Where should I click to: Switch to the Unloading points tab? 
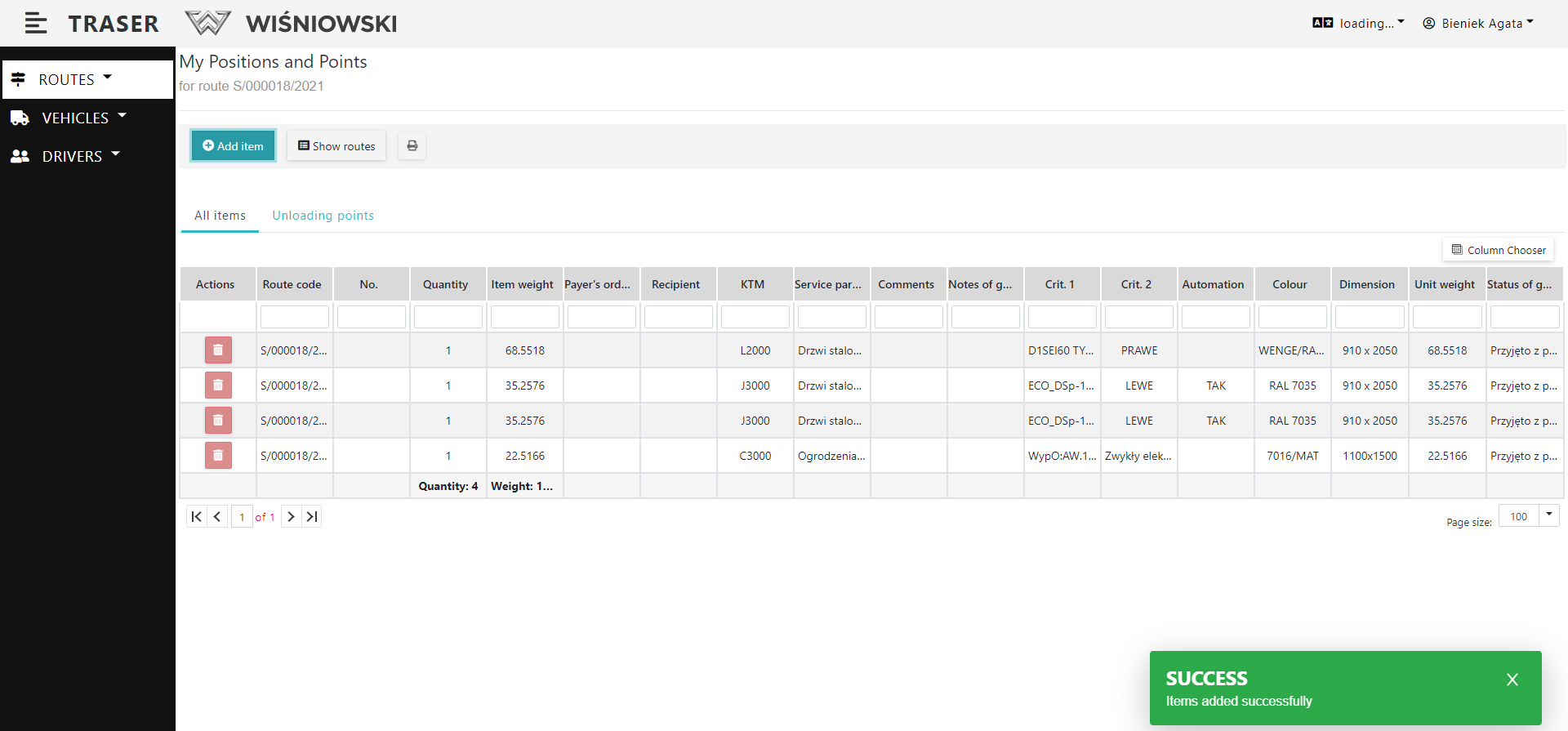(x=323, y=216)
